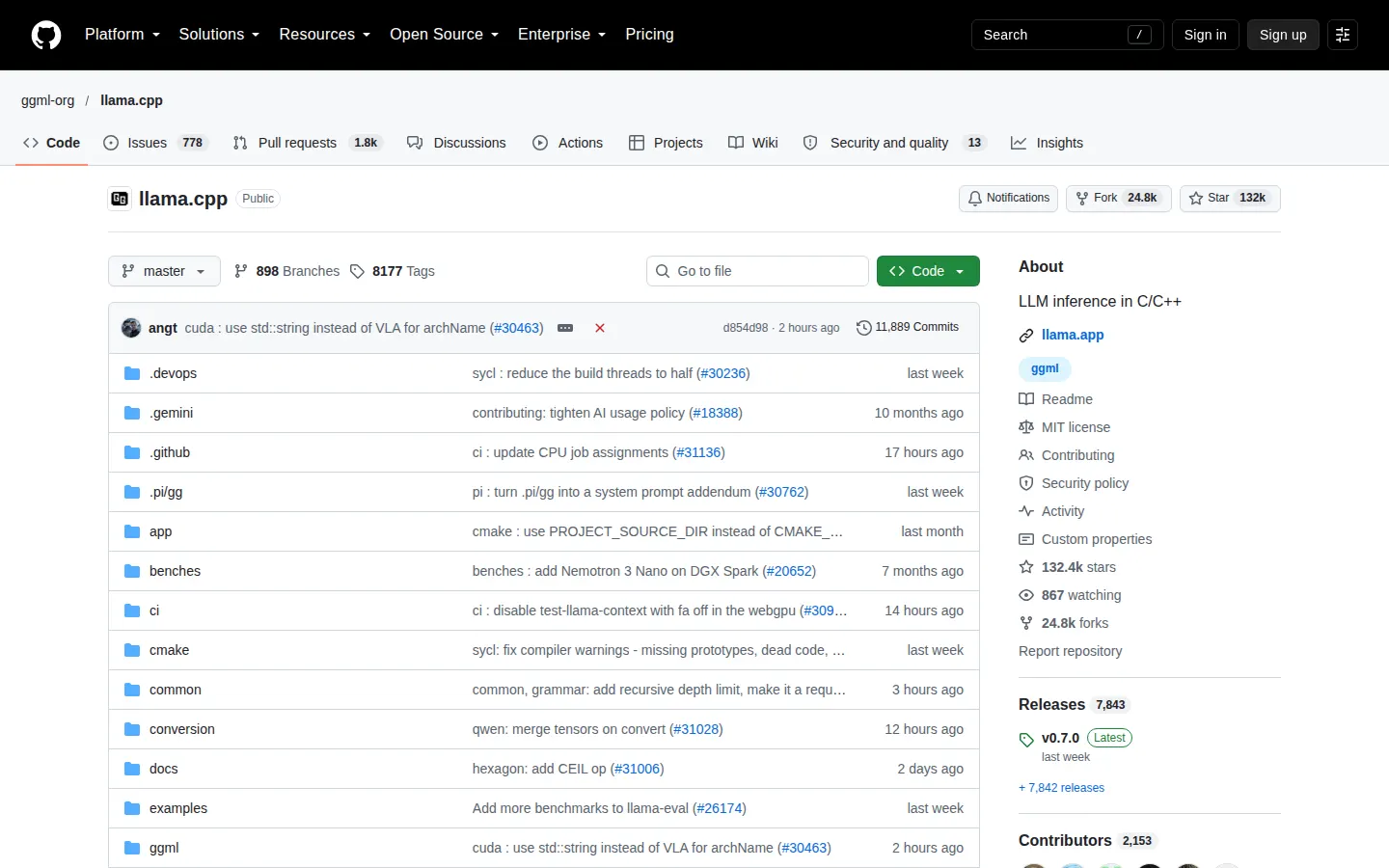Open the ggml topic tag

click(1045, 368)
